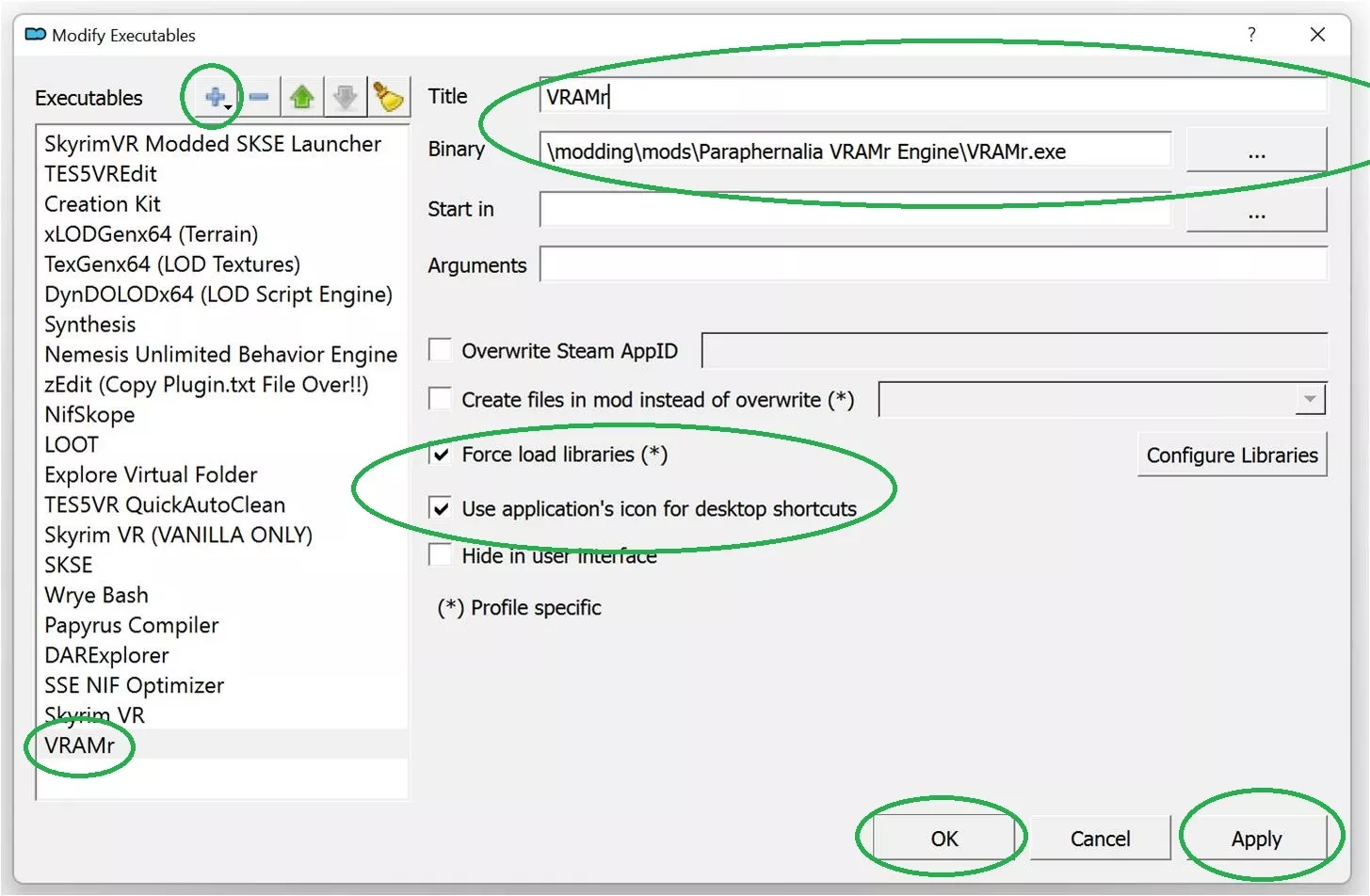1370x896 pixels.
Task: Click the Cancel button
Action: click(1100, 839)
